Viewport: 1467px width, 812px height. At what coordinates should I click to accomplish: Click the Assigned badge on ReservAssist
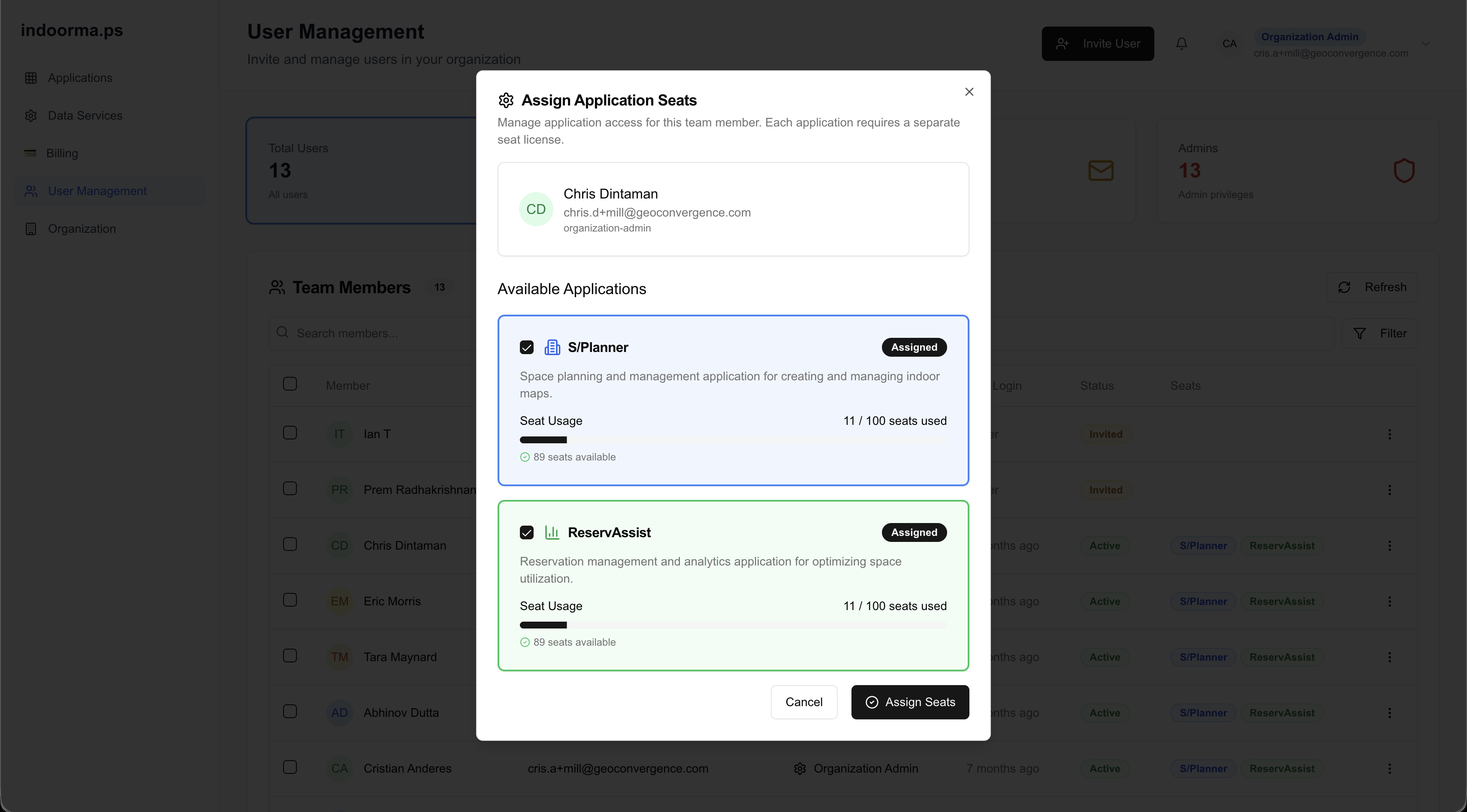(x=914, y=532)
